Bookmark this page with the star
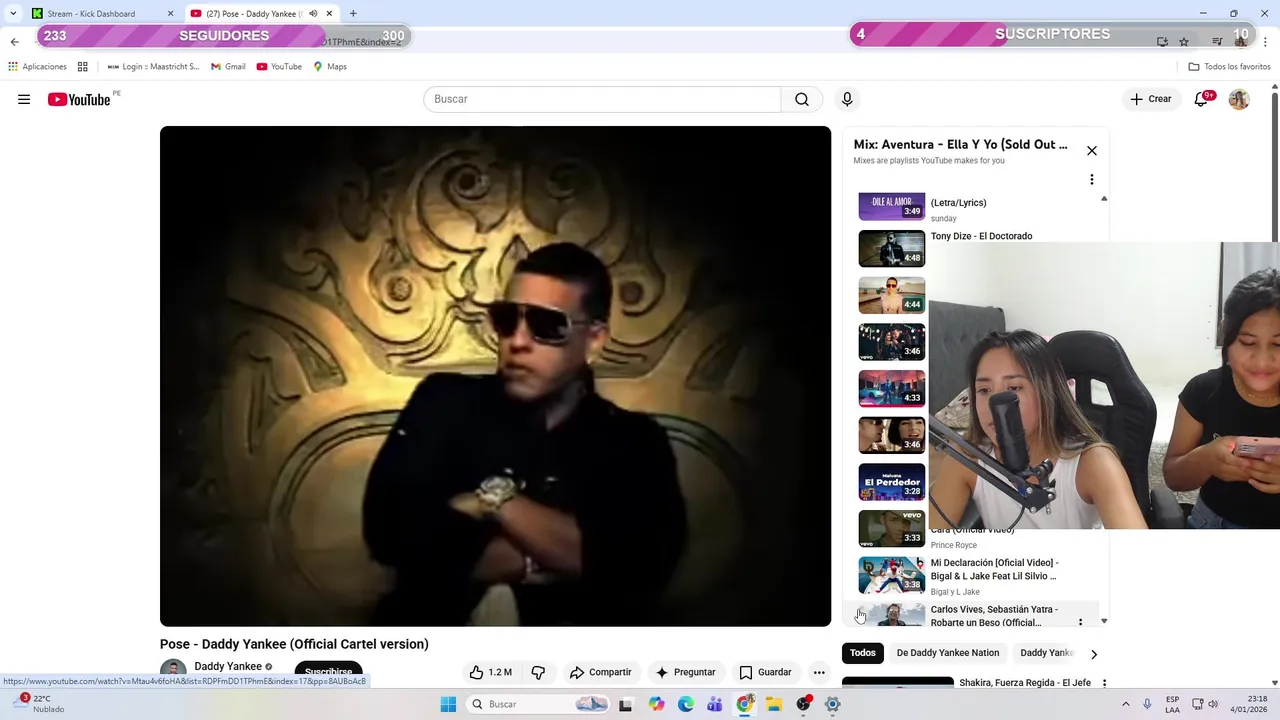 tap(1184, 42)
